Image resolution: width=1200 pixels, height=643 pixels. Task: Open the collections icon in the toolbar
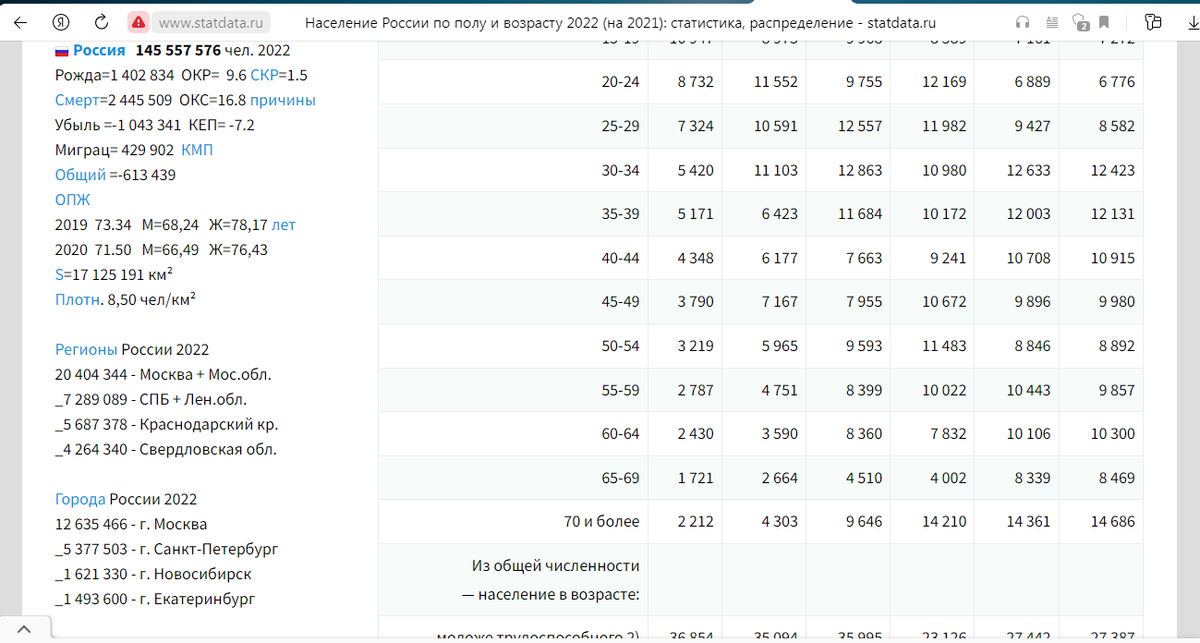point(1153,21)
